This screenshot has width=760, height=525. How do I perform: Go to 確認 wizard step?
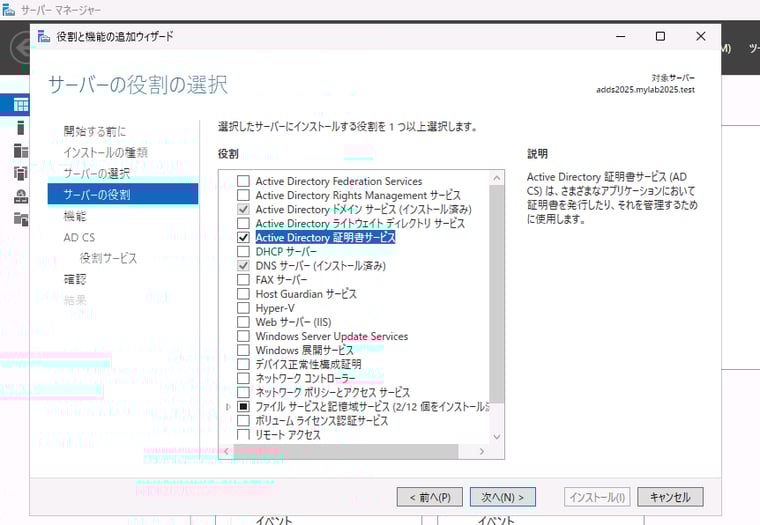click(75, 279)
